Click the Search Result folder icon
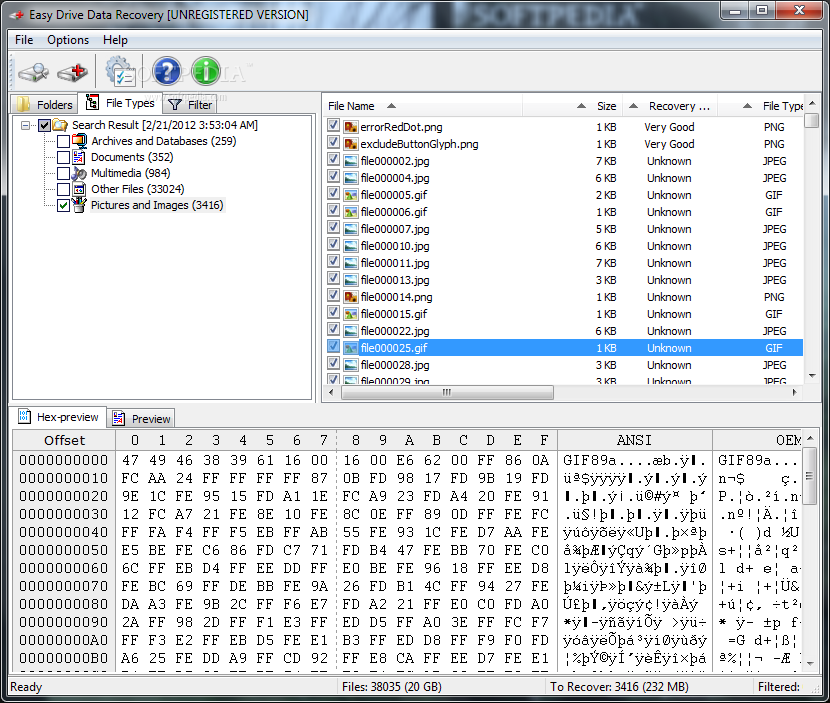 click(60, 125)
